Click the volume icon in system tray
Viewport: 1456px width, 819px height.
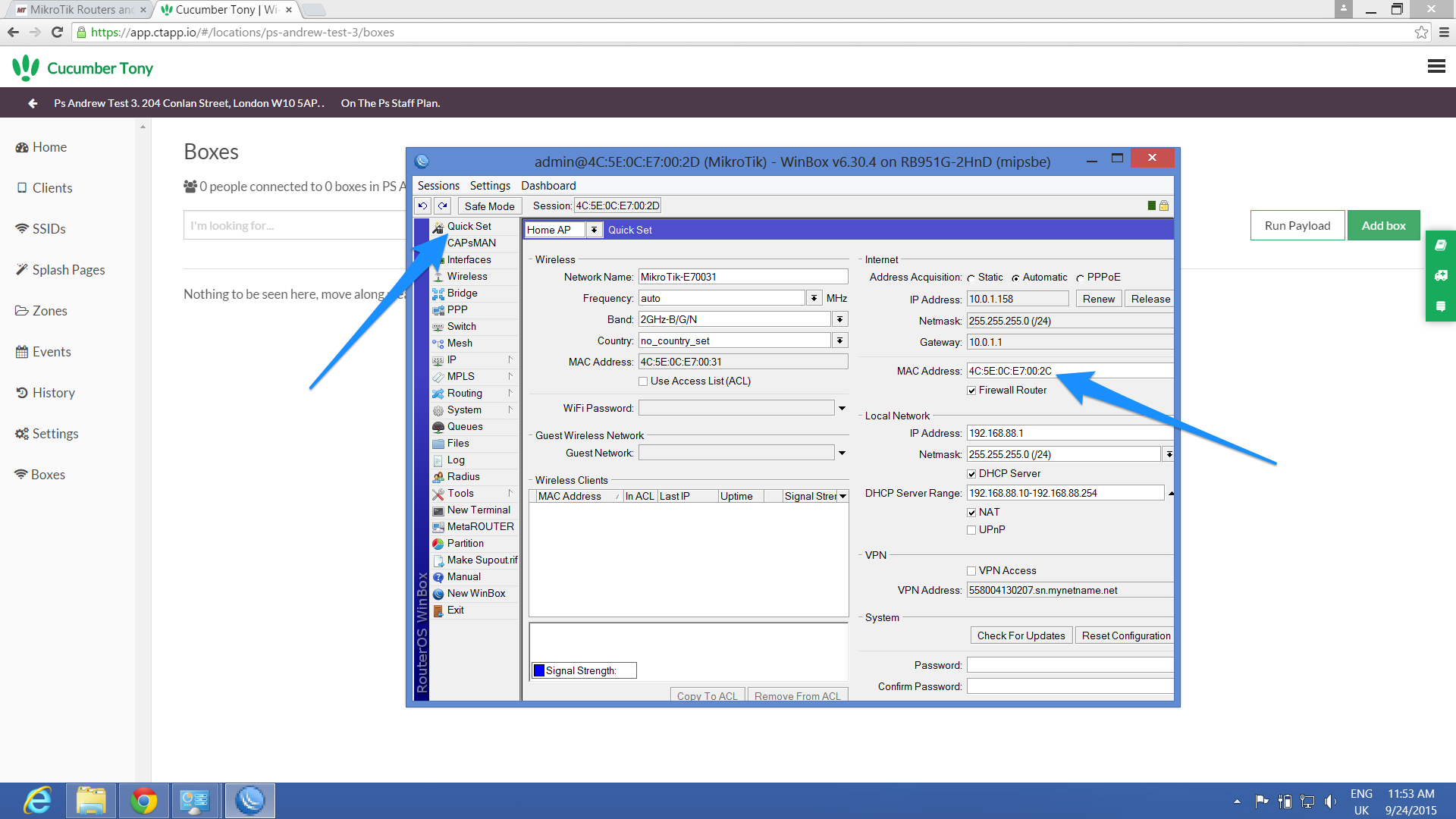(1330, 802)
